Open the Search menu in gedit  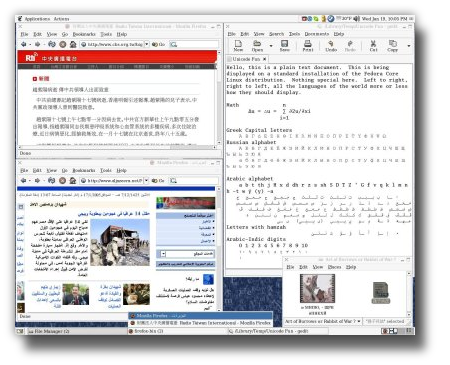pos(276,34)
